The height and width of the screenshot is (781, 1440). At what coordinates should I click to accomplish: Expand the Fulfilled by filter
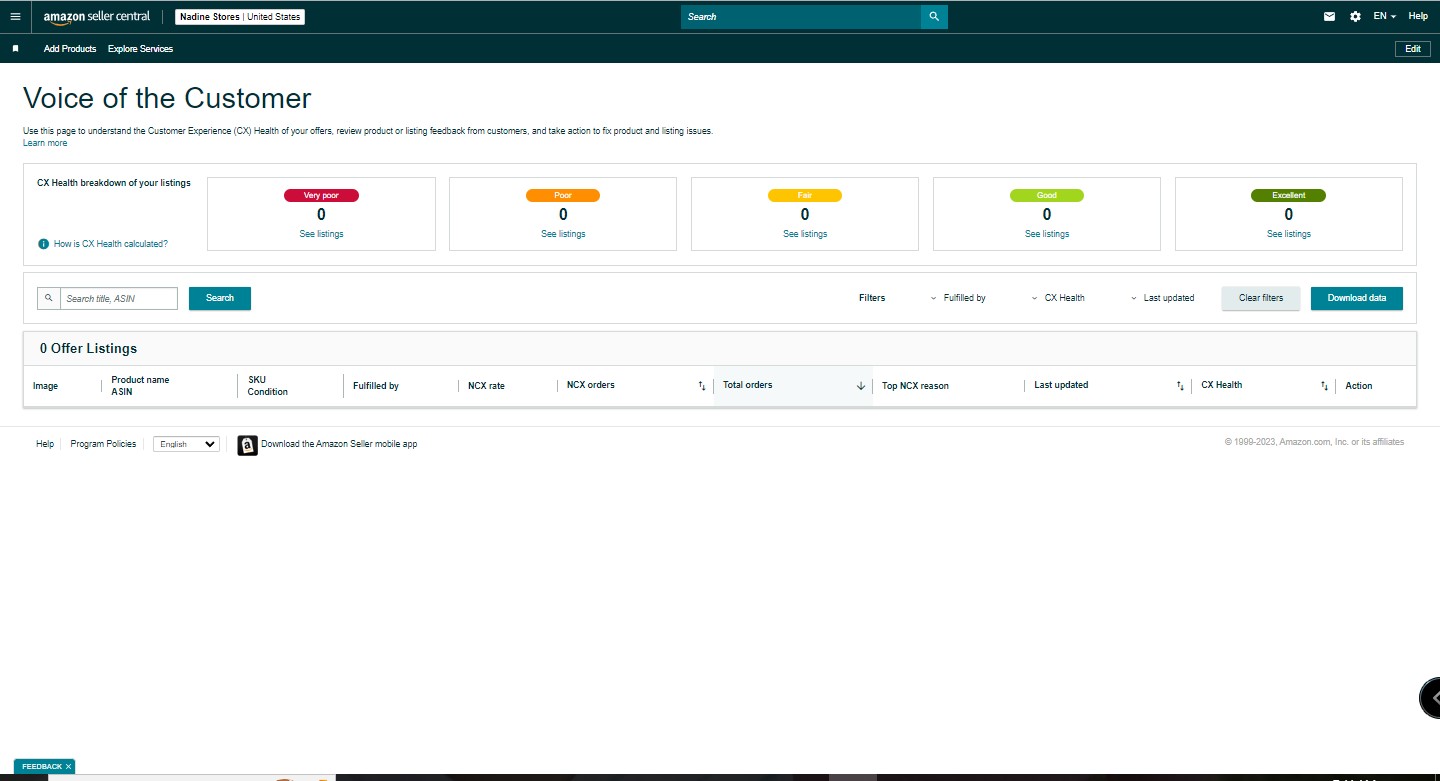tap(958, 298)
